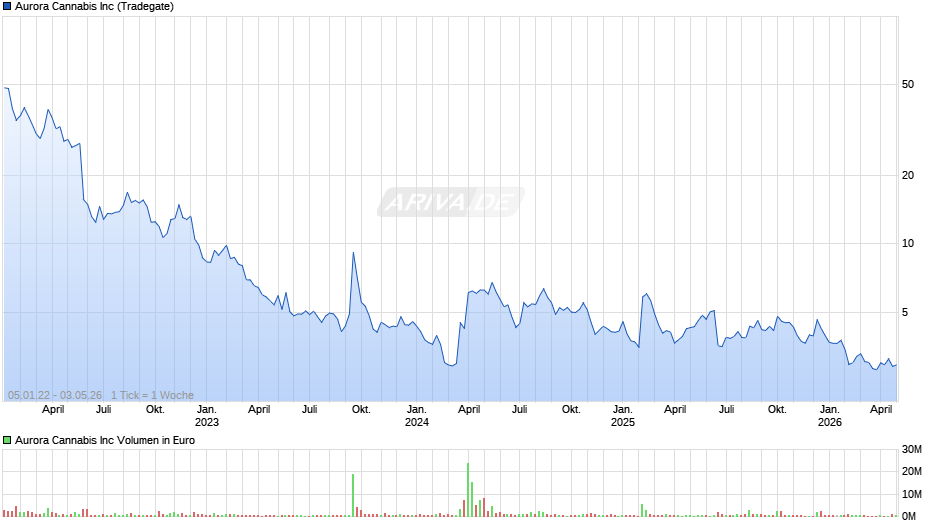
Task: Click the tall green volume bar before Okt. 2023
Action: click(x=353, y=495)
